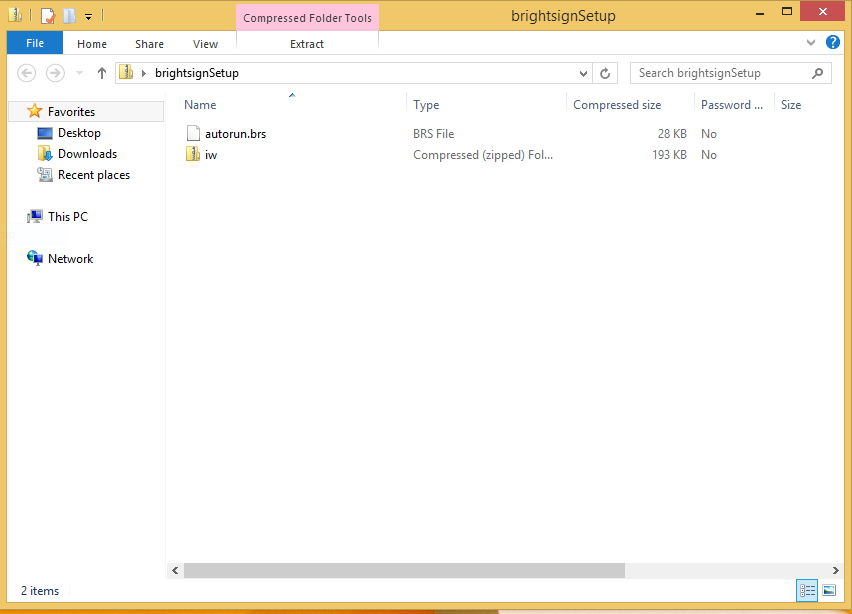Minimize the brightsignSetup window

point(760,13)
